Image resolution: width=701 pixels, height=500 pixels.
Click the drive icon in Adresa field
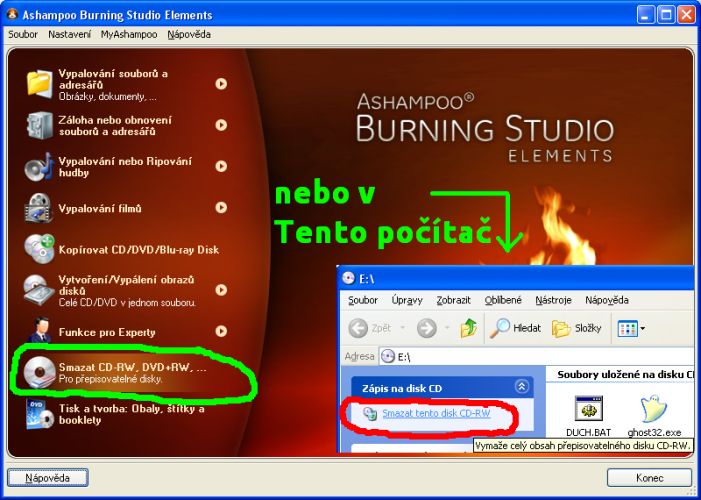(388, 356)
